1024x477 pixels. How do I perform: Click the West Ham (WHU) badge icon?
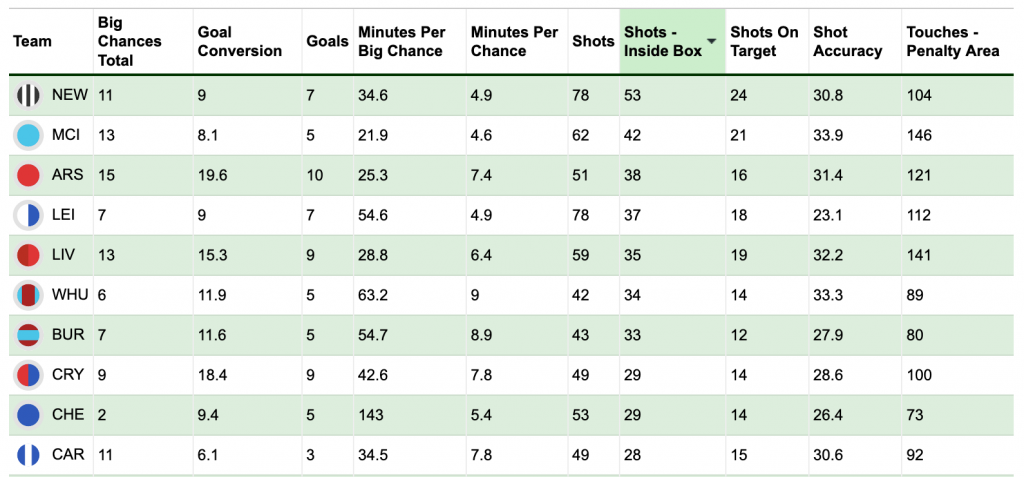click(29, 295)
